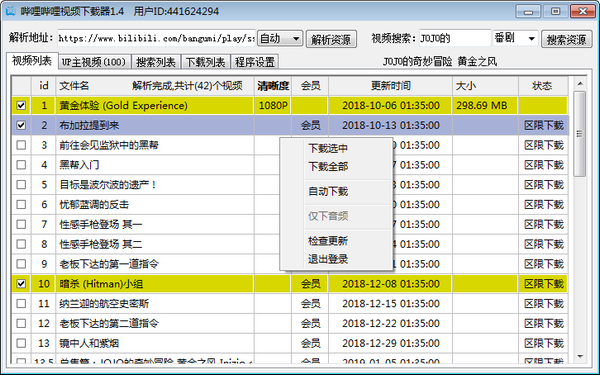Choose 退出登录 from context menu
This screenshot has height=375, width=600.
328,259
